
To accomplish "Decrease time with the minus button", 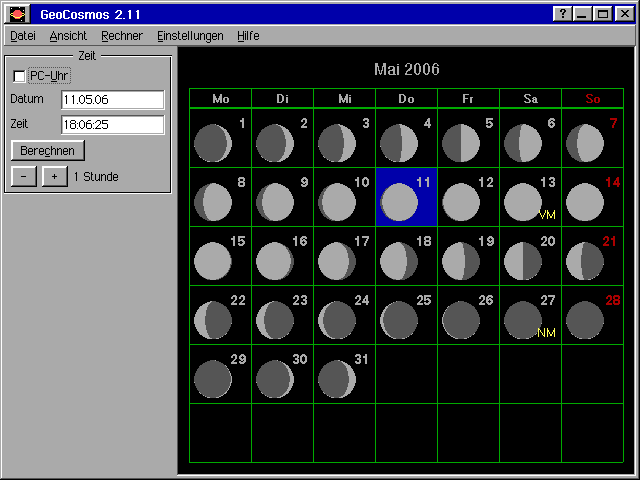I will [23, 176].
